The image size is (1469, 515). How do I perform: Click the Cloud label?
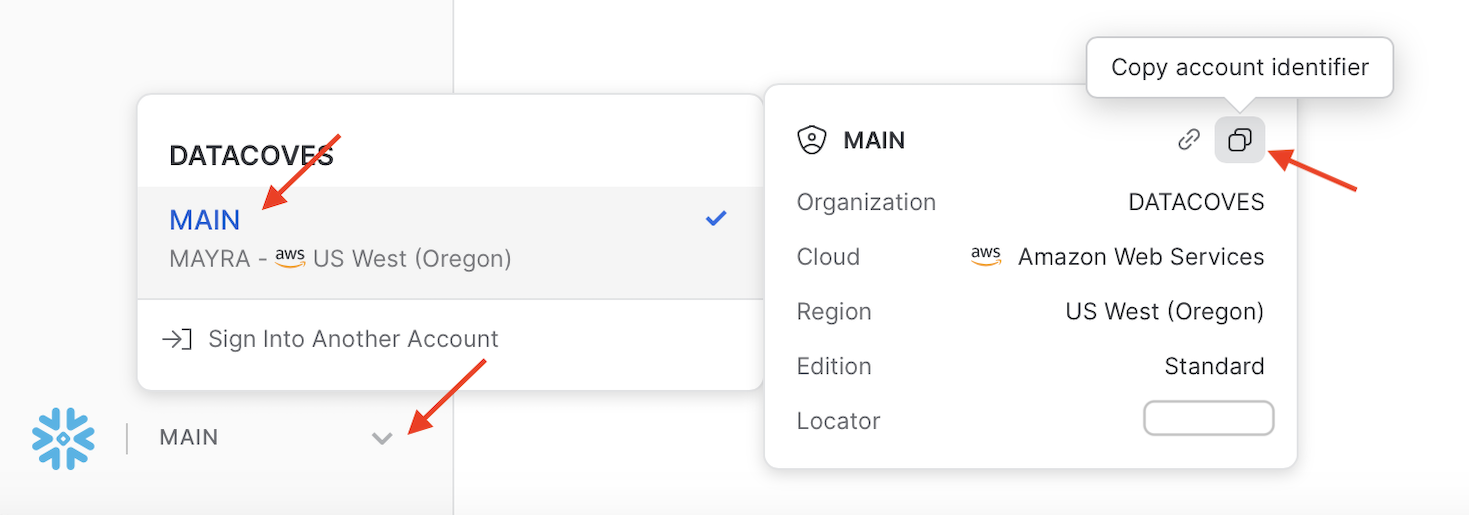tap(828, 257)
